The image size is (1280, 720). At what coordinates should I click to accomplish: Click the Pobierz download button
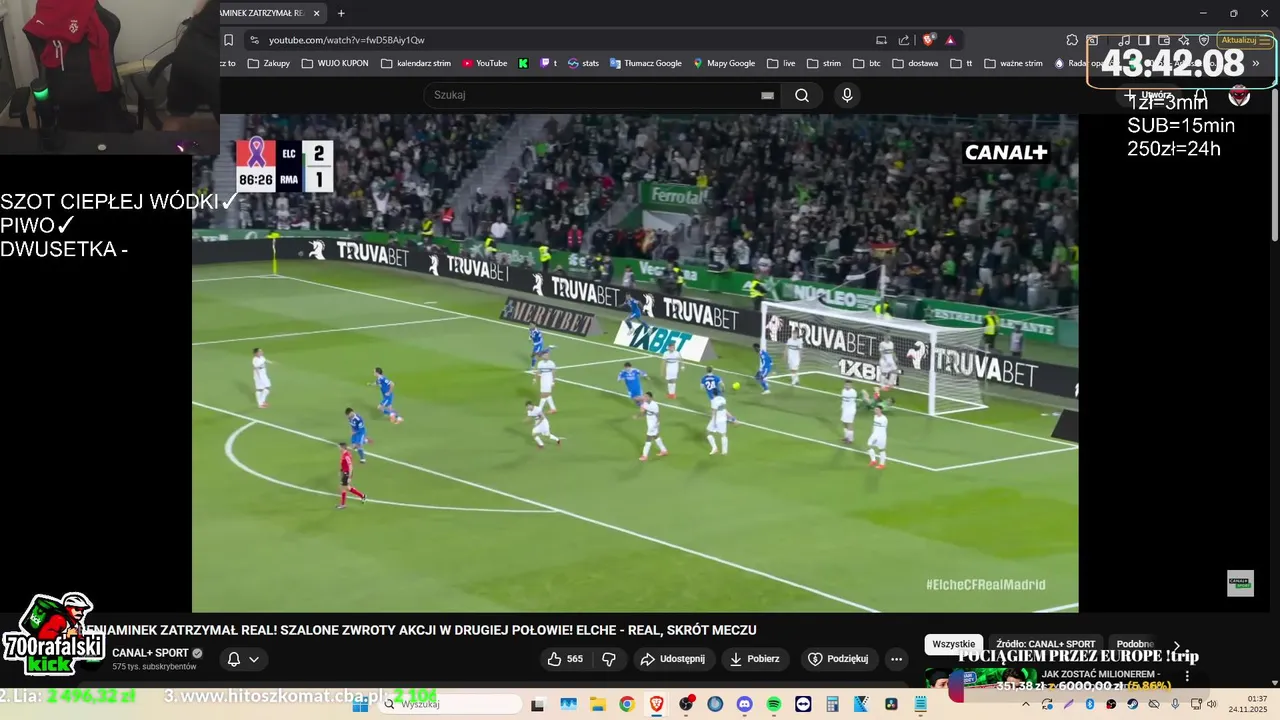(755, 659)
